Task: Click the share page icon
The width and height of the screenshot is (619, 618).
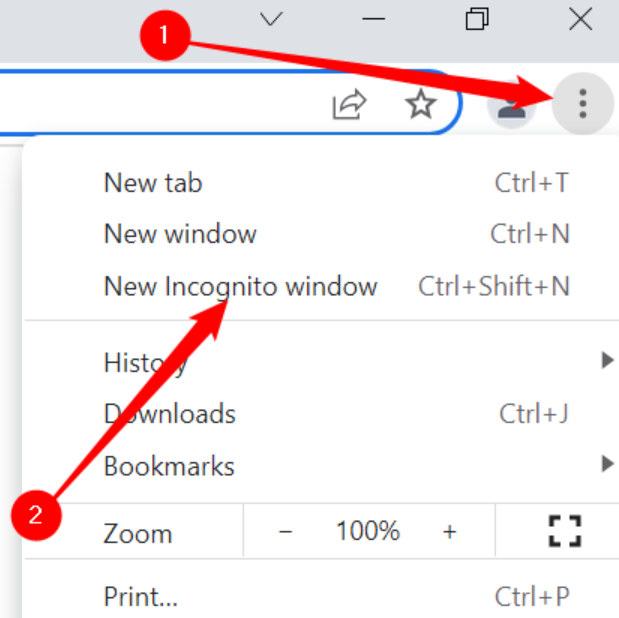Action: click(349, 104)
